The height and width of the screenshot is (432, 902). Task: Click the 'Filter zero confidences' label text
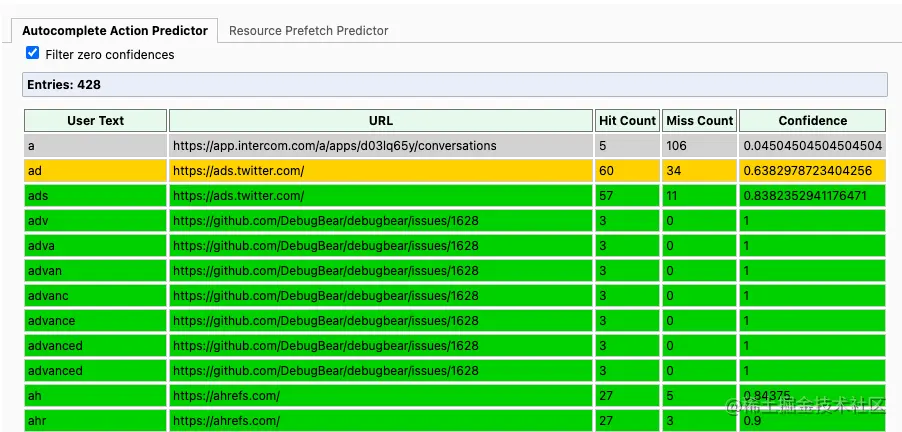pyautogui.click(x=109, y=55)
